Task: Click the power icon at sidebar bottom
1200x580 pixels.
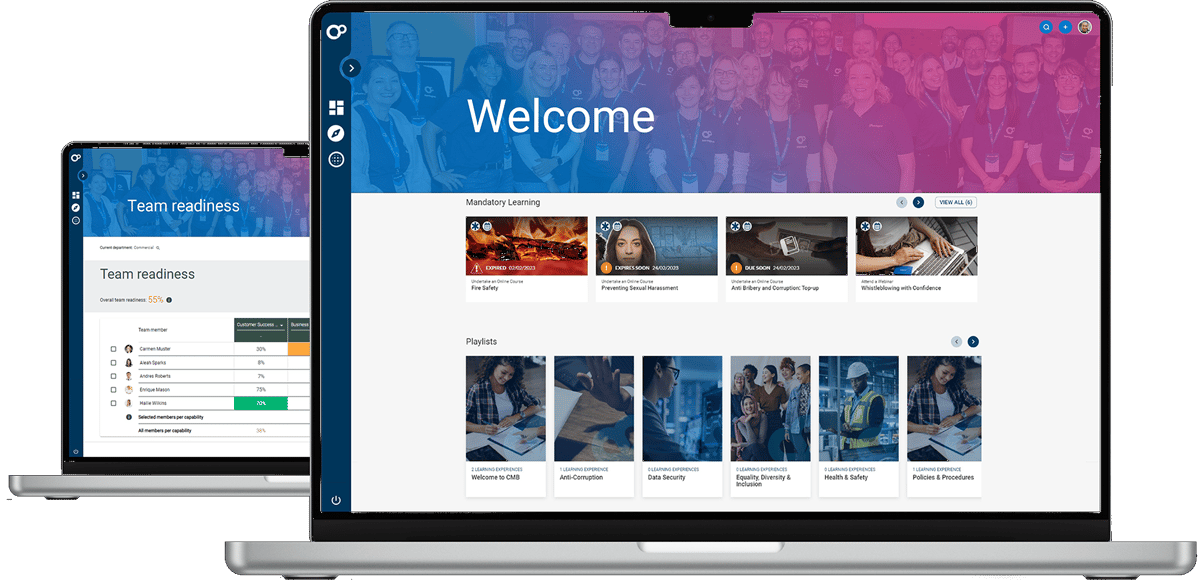Action: 336,502
